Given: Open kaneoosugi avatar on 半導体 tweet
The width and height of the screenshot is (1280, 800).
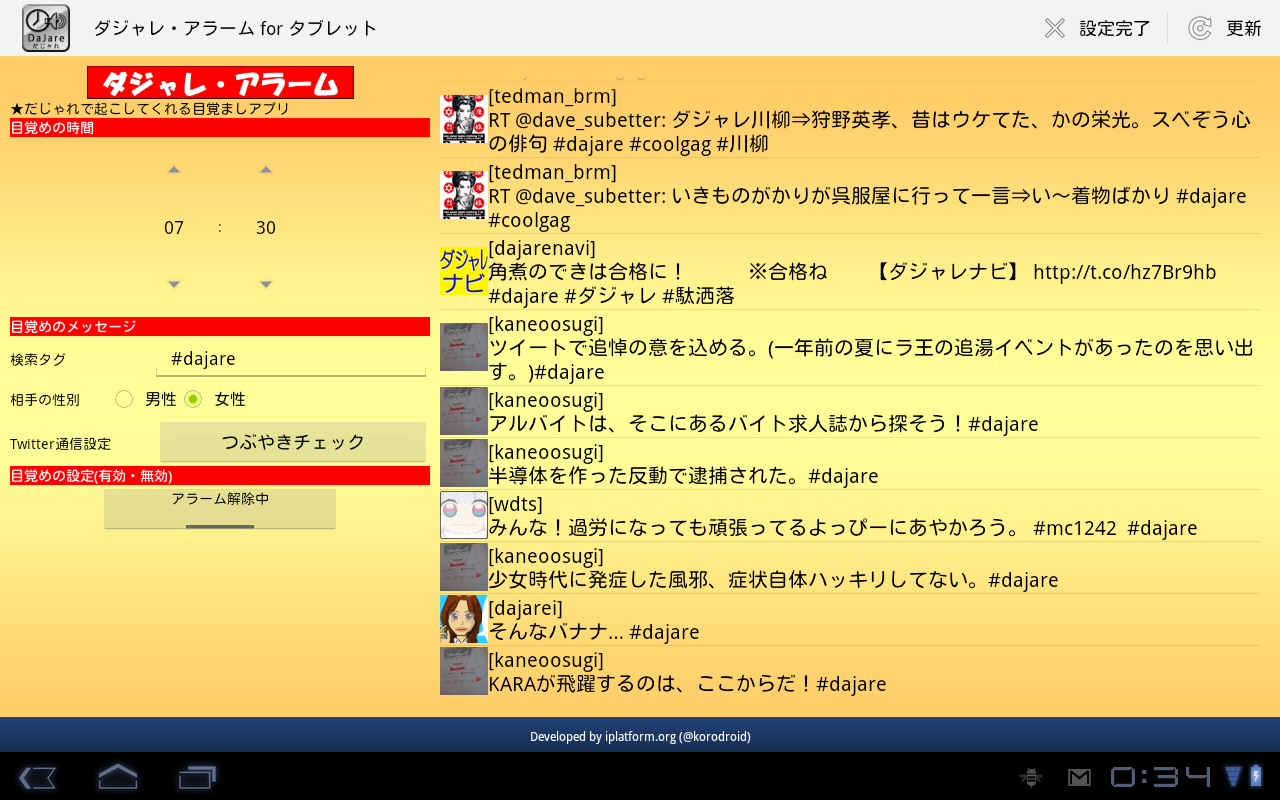Looking at the screenshot, I should [x=463, y=463].
